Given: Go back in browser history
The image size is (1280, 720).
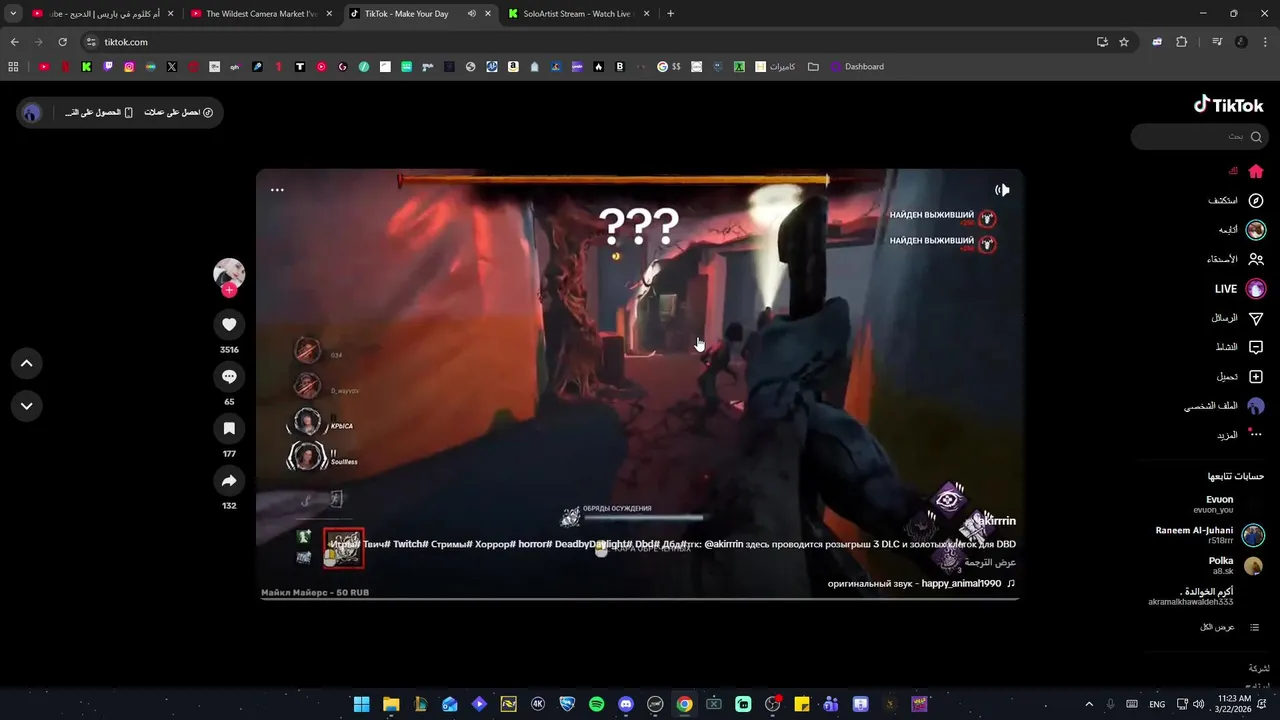Looking at the screenshot, I should (x=14, y=42).
